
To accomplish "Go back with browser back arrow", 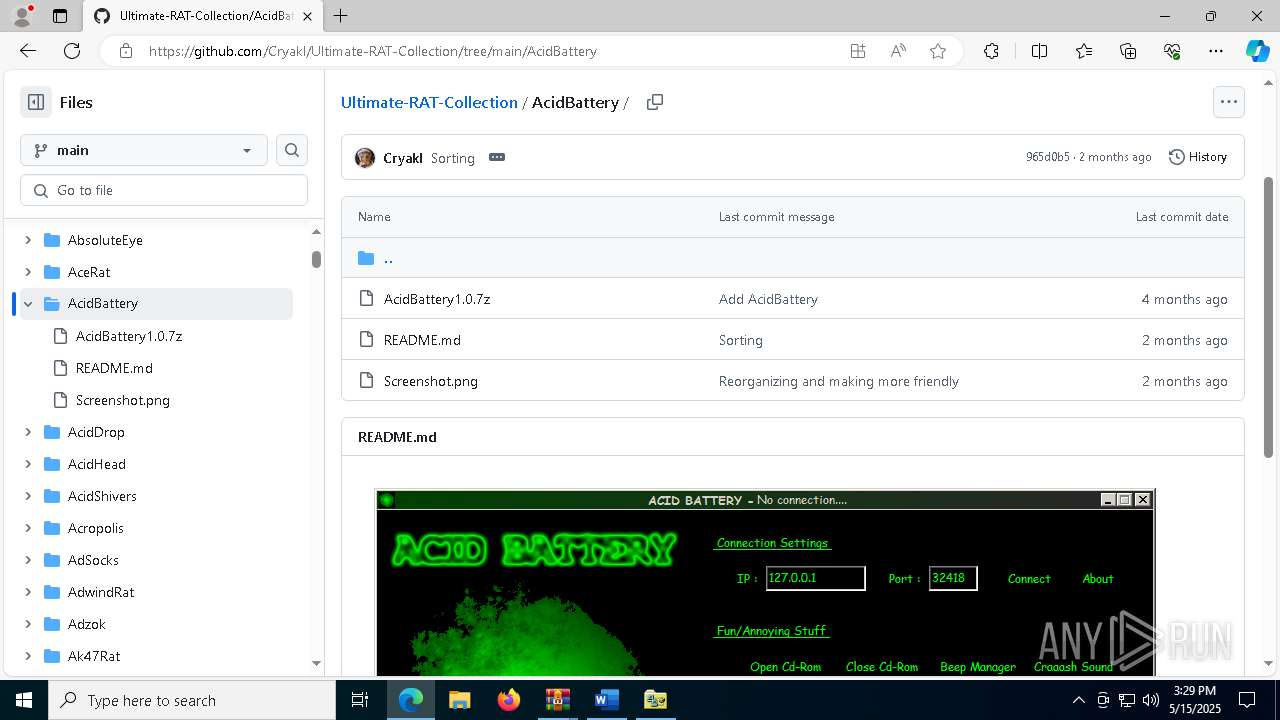I will point(28,51).
